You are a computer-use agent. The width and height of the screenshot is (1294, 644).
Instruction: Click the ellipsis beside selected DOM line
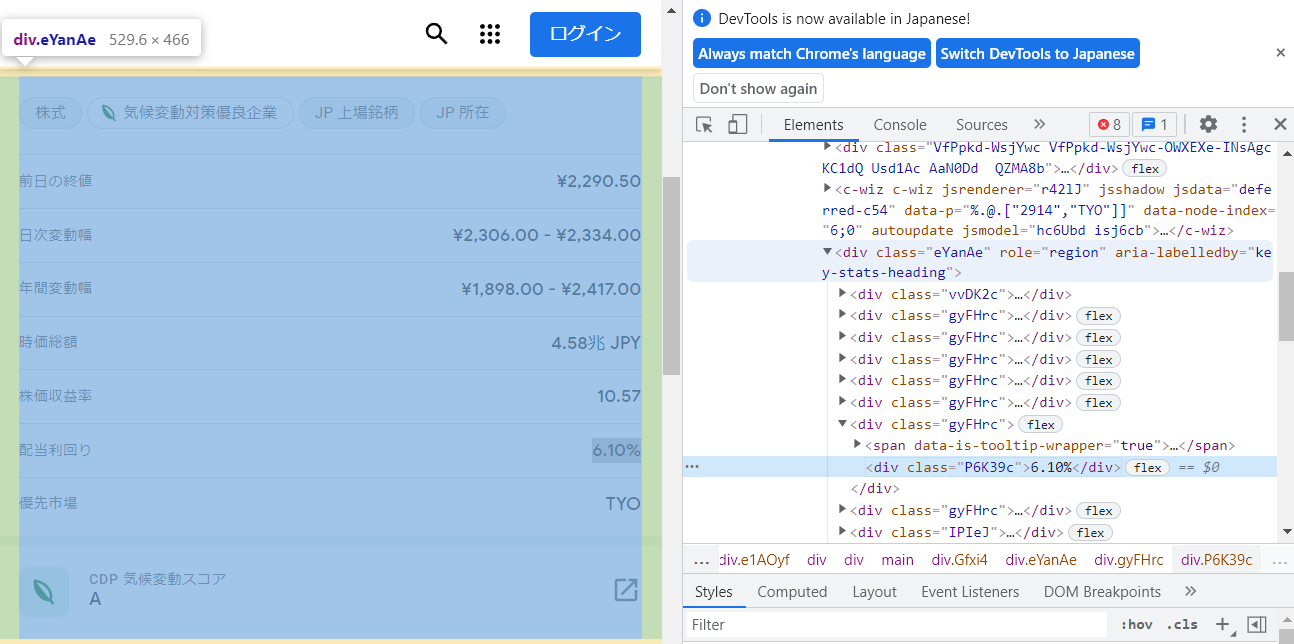coord(692,467)
